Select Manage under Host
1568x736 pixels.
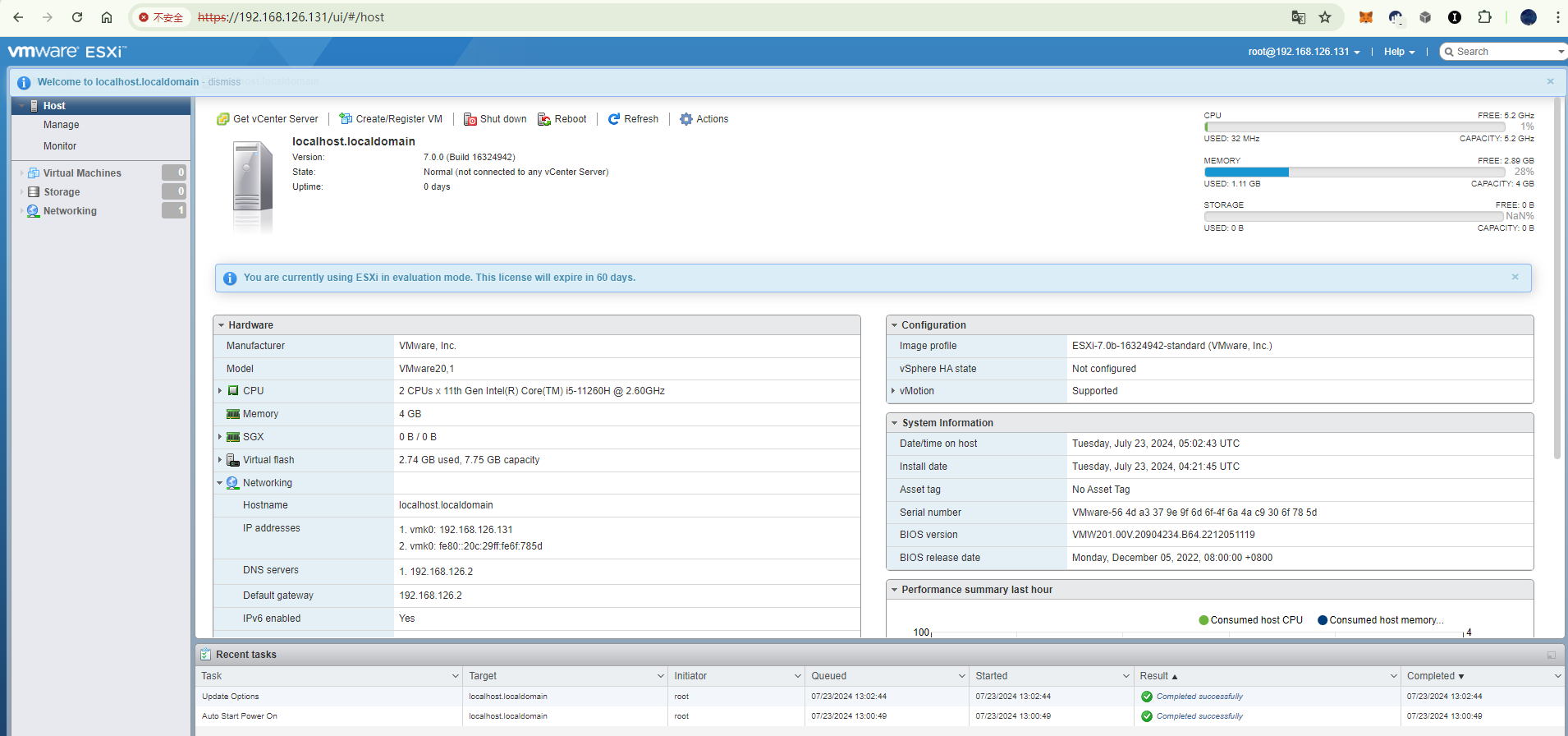pyautogui.click(x=62, y=125)
